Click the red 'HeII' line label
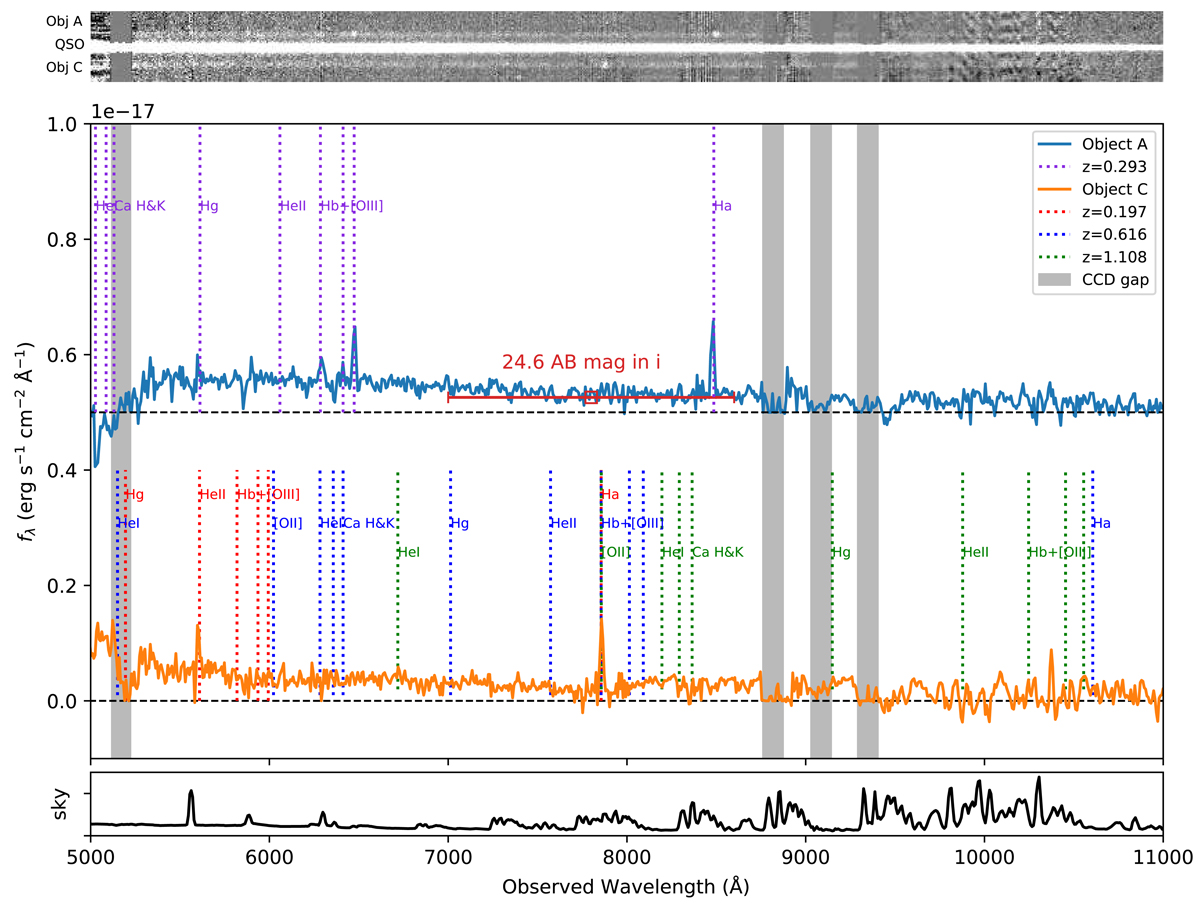Image resolution: width=1200 pixels, height=907 pixels. 213,494
